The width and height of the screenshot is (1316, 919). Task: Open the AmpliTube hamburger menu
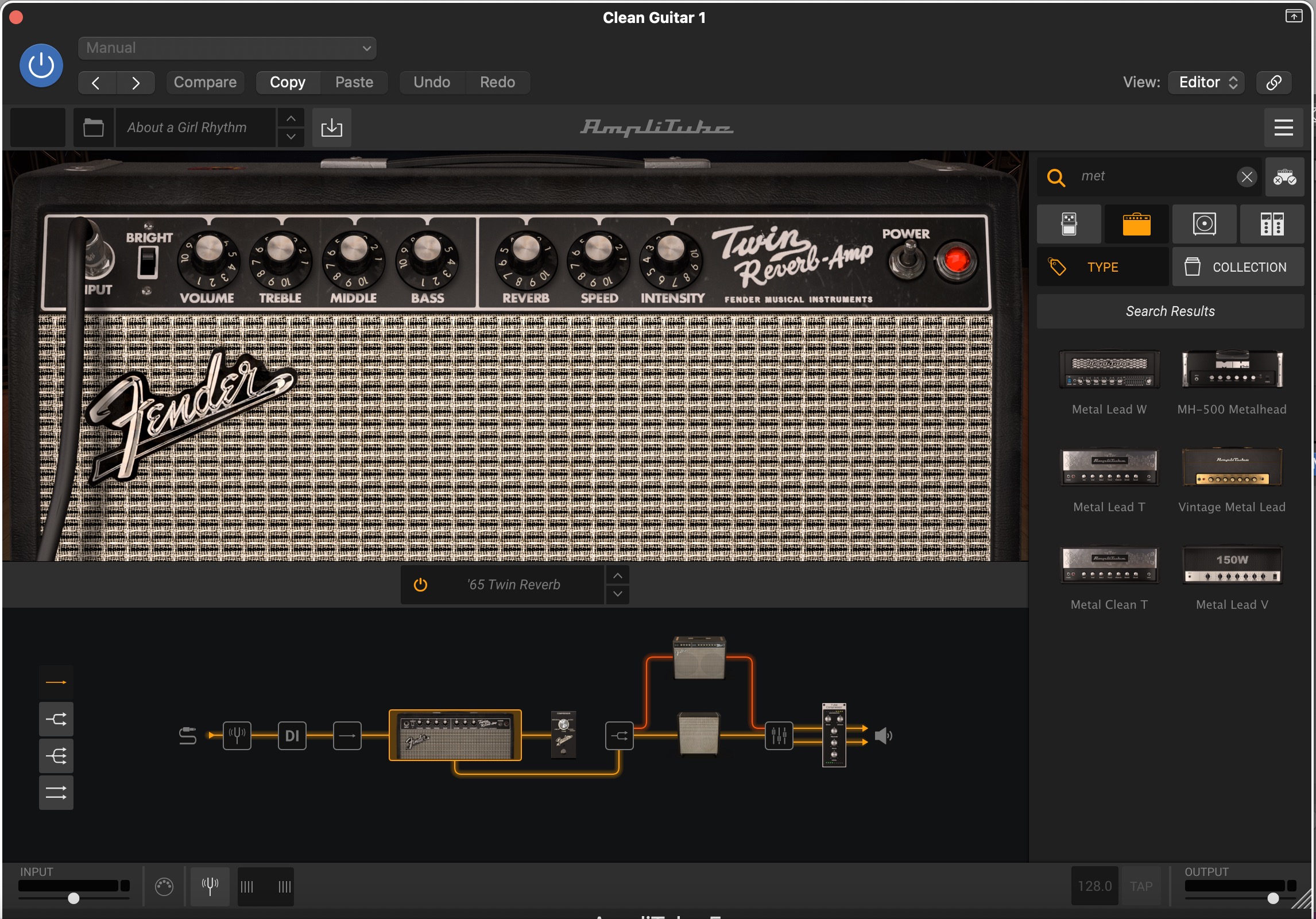click(1283, 128)
